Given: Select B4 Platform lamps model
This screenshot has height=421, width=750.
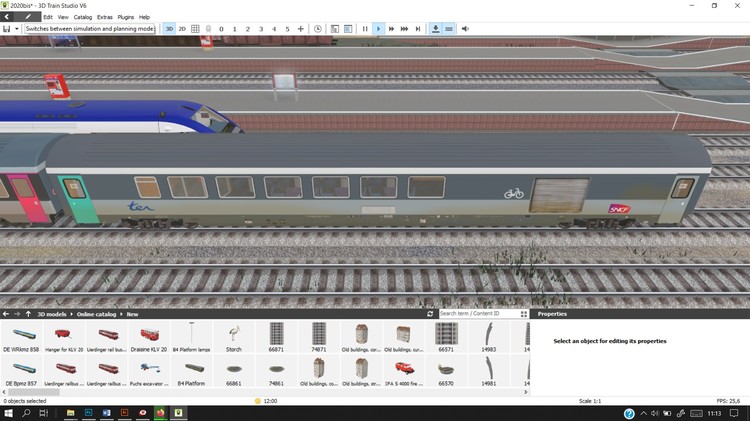Looking at the screenshot, I should pyautogui.click(x=191, y=337).
